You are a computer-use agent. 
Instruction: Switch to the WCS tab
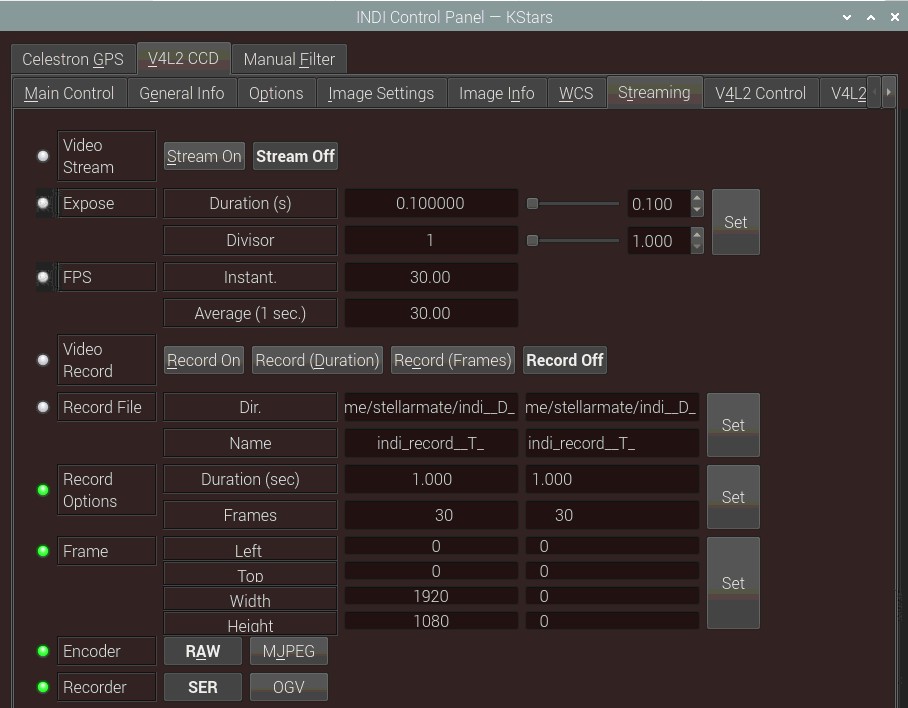pos(576,93)
